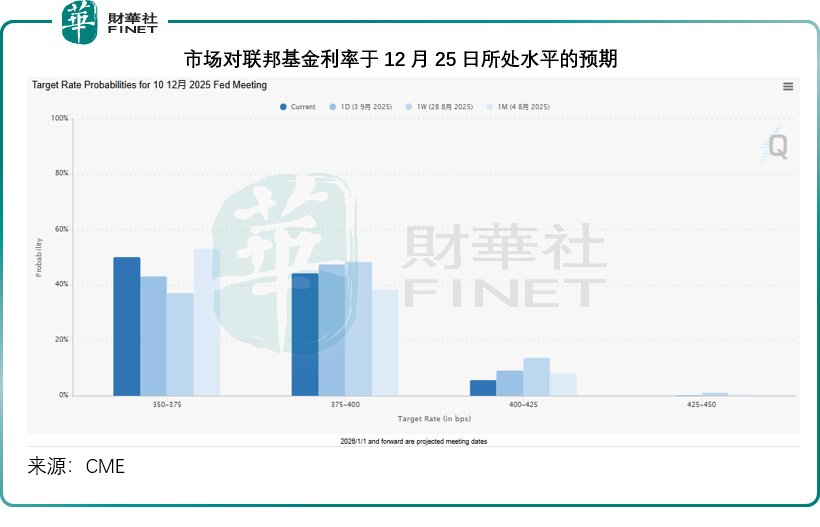Select the Current bar for 350-375

pyautogui.click(x=127, y=326)
